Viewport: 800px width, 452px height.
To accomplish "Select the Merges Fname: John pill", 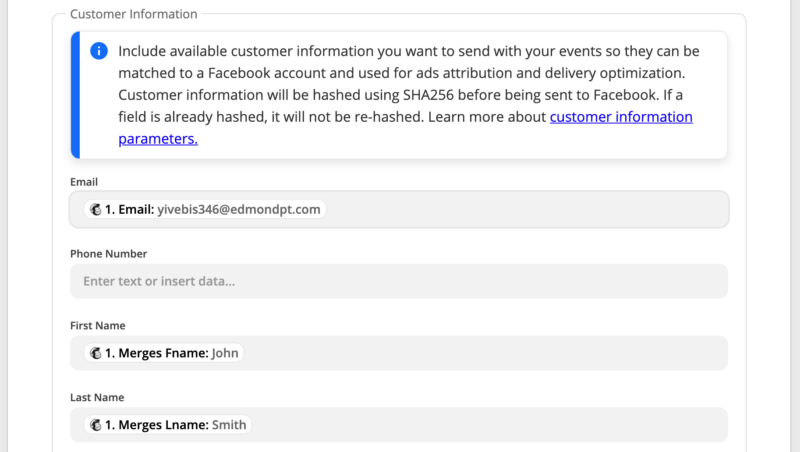I will (163, 353).
